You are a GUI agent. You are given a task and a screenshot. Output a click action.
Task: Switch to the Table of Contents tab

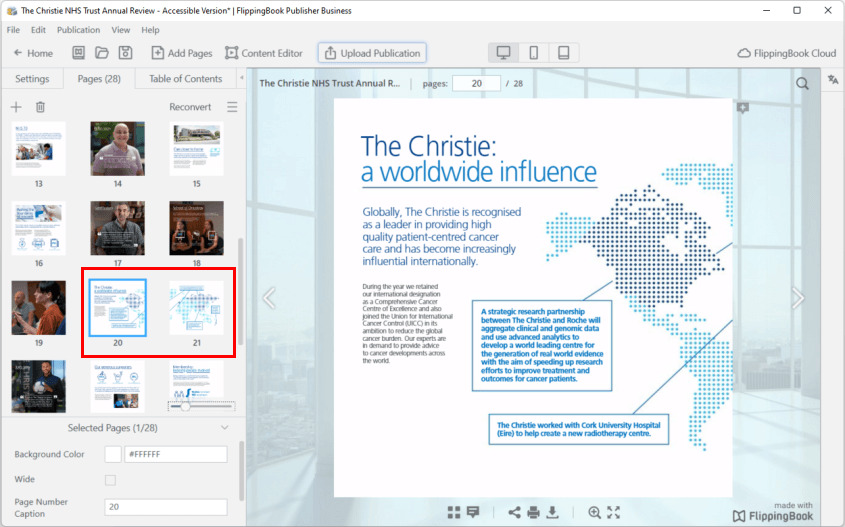click(x=185, y=79)
